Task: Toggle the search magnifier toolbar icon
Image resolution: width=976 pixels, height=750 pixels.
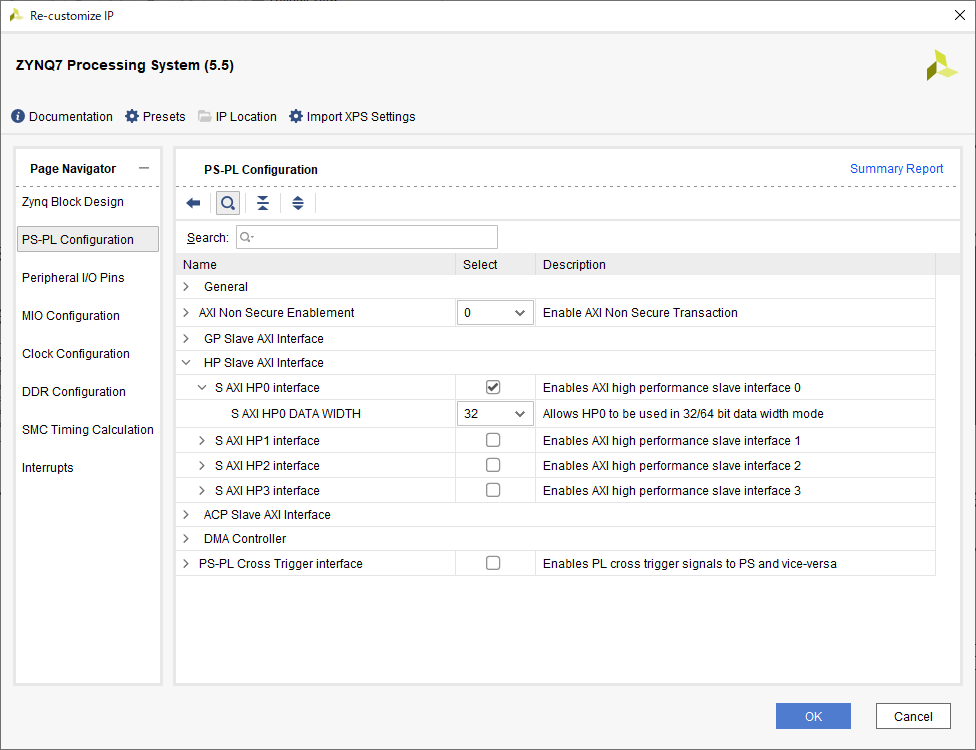Action: tap(228, 203)
